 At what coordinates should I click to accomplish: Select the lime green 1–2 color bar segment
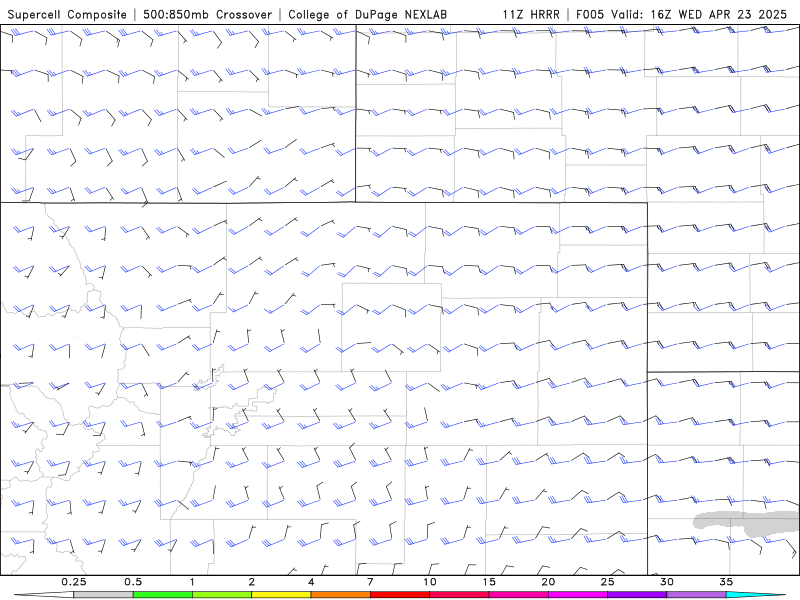tap(222, 595)
